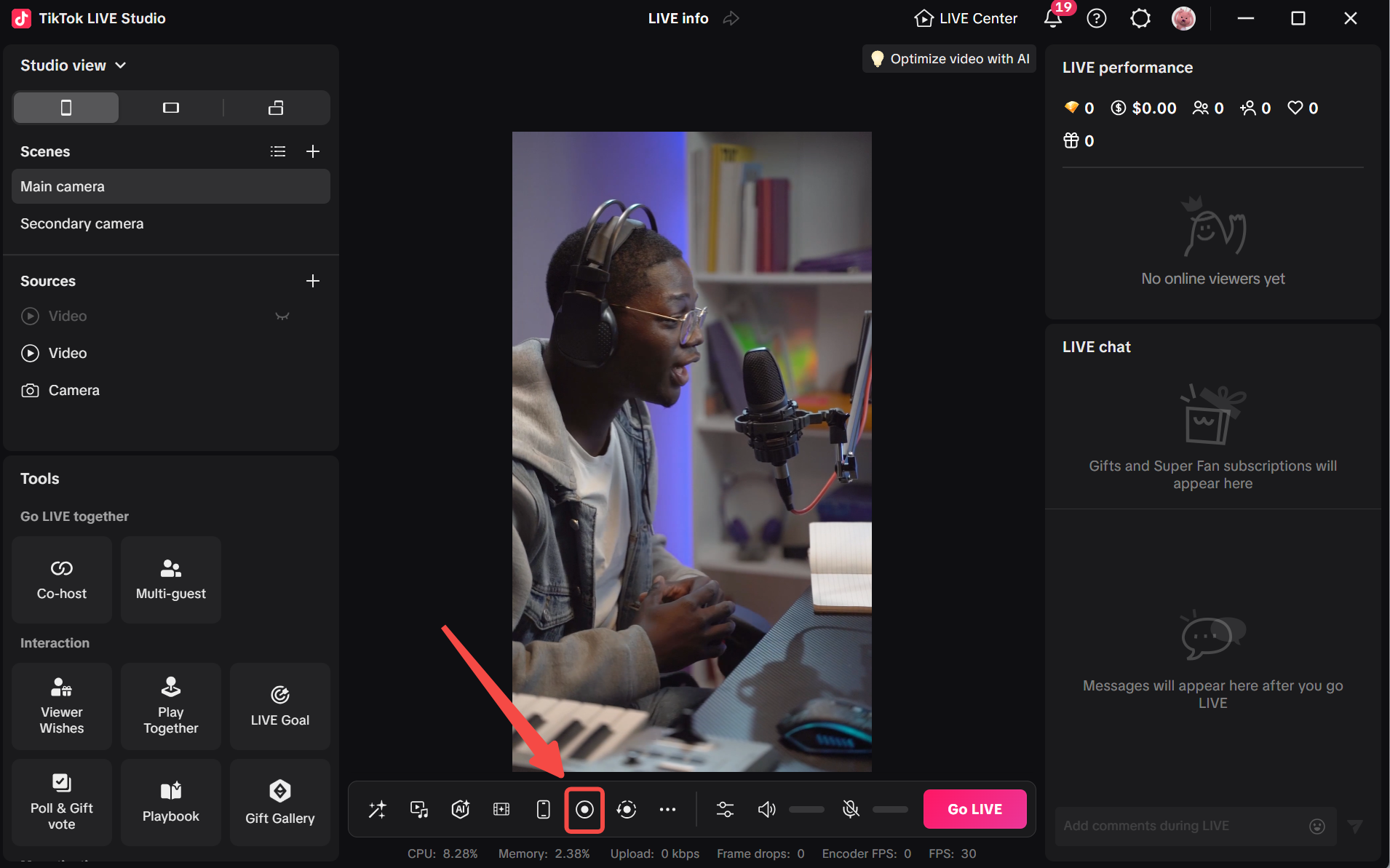Open the AI effects icon in the toolbar

(x=460, y=809)
